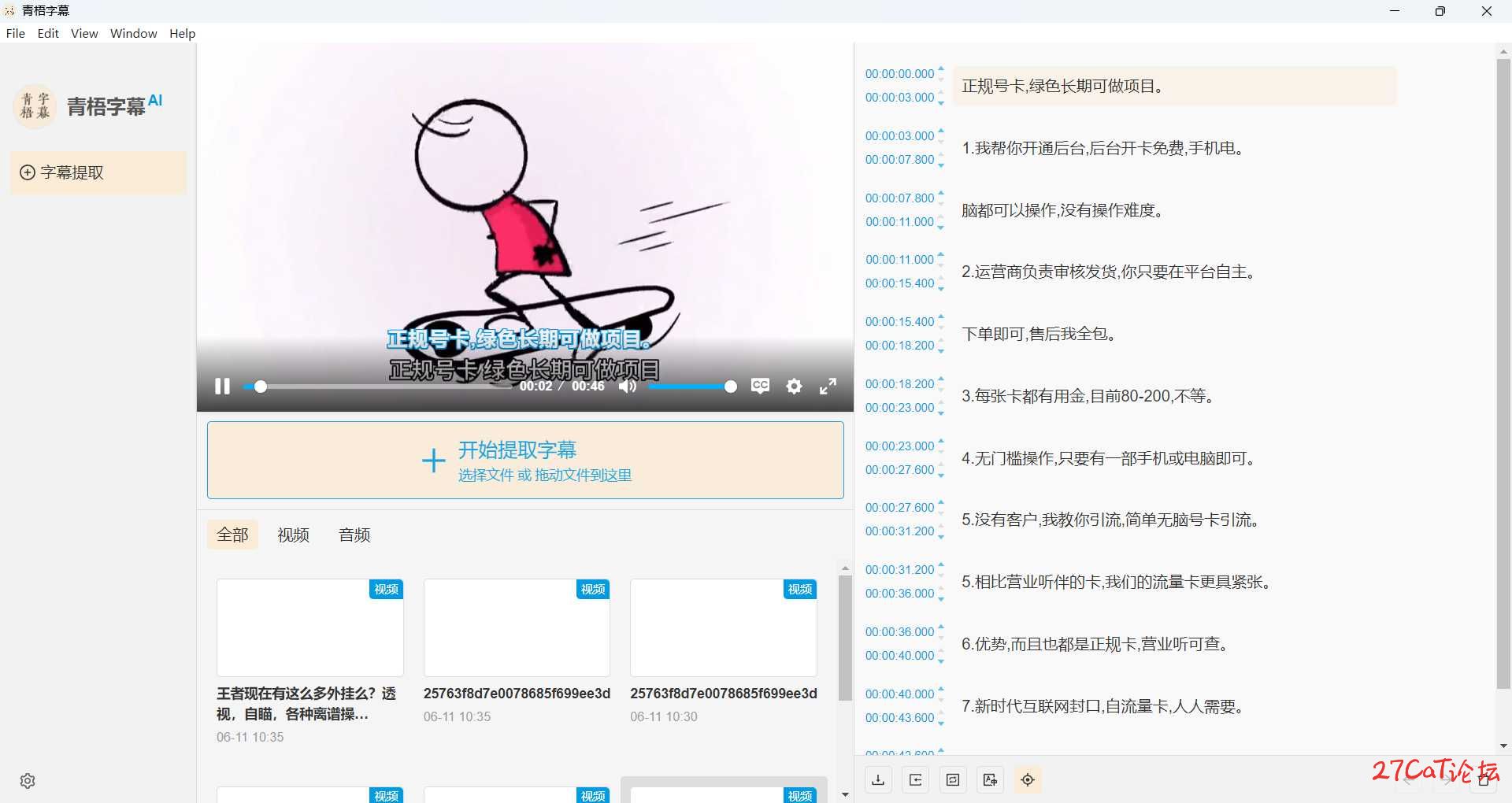Click the download subtitles icon in bottom toolbar
This screenshot has width=1512, height=803.
[x=878, y=779]
